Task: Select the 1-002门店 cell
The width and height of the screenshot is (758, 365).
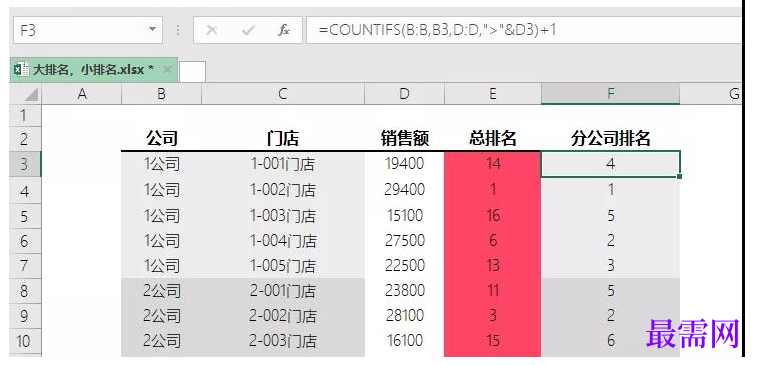Action: click(283, 190)
